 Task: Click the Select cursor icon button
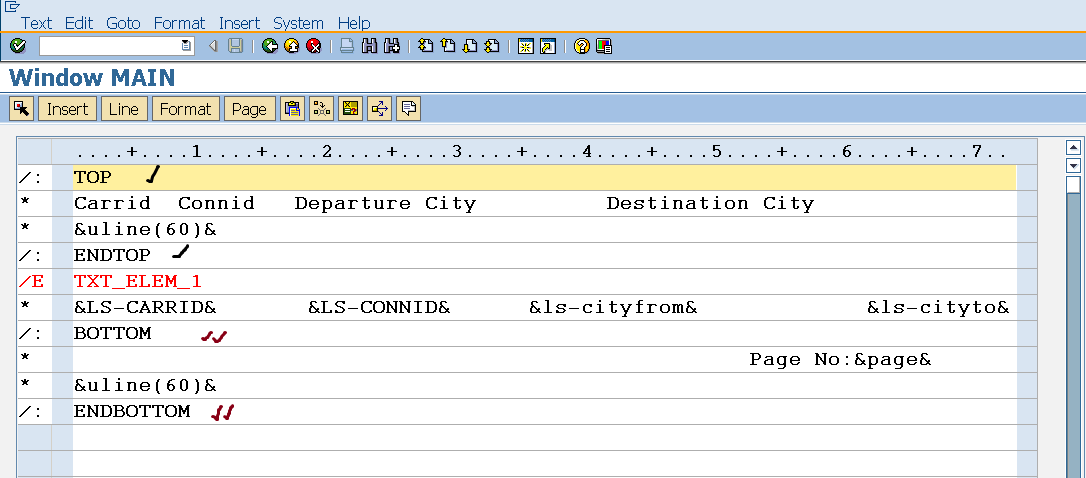click(21, 109)
